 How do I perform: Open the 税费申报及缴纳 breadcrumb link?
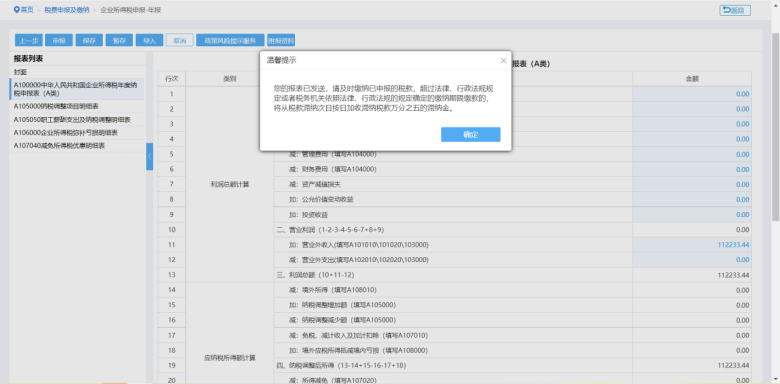coord(67,10)
